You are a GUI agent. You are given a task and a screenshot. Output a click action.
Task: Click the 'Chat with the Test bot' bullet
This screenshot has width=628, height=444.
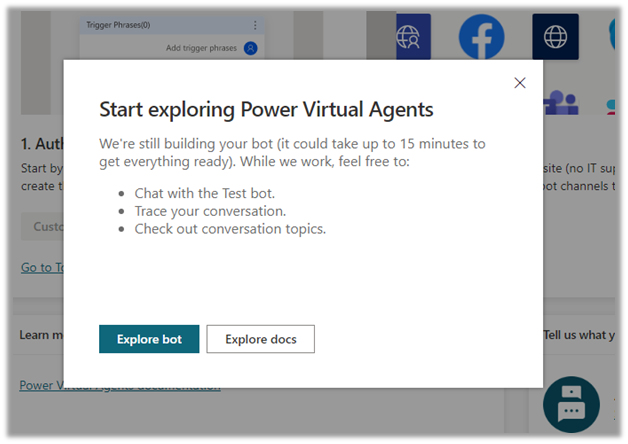[206, 193]
